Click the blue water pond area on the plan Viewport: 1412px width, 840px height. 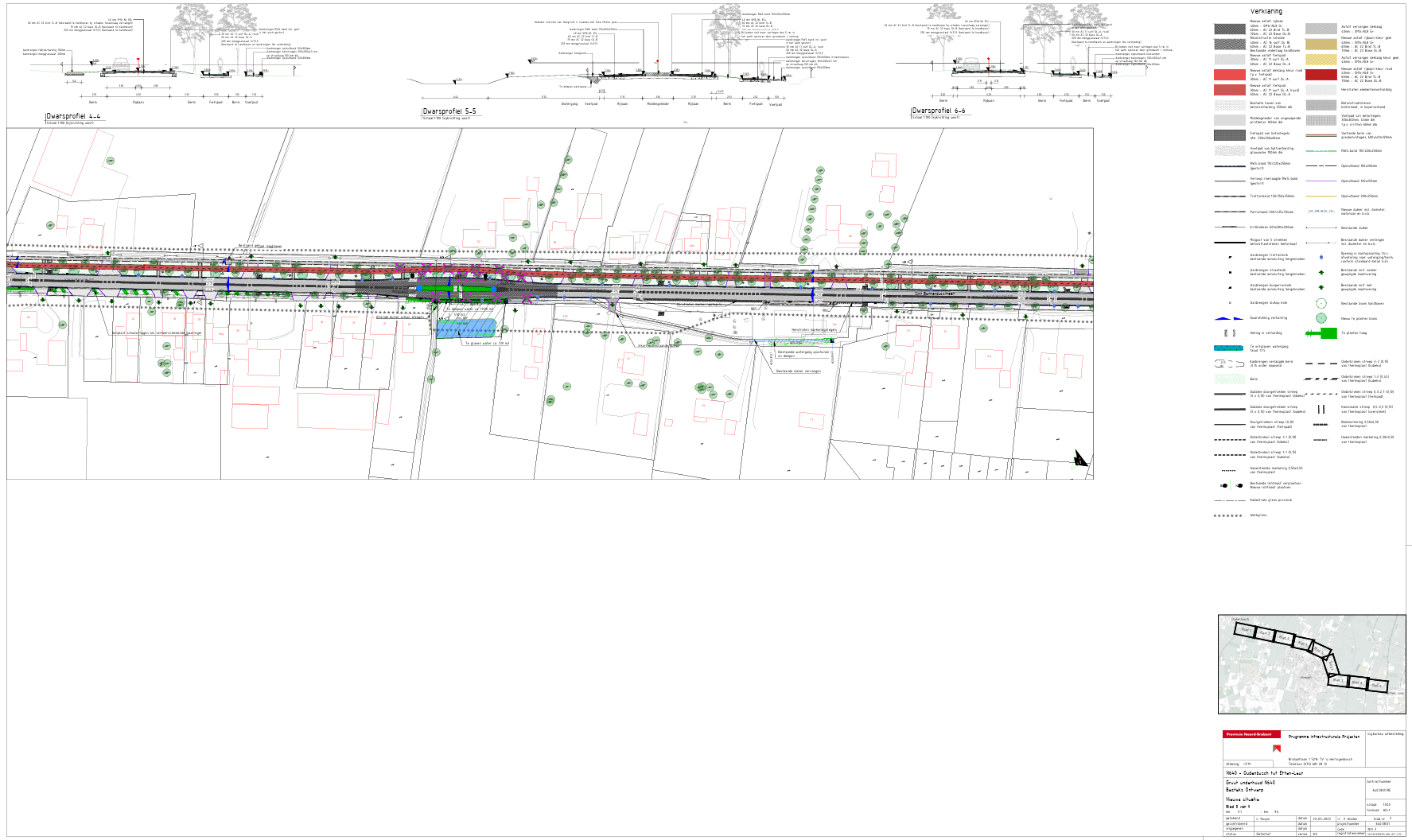(x=467, y=329)
